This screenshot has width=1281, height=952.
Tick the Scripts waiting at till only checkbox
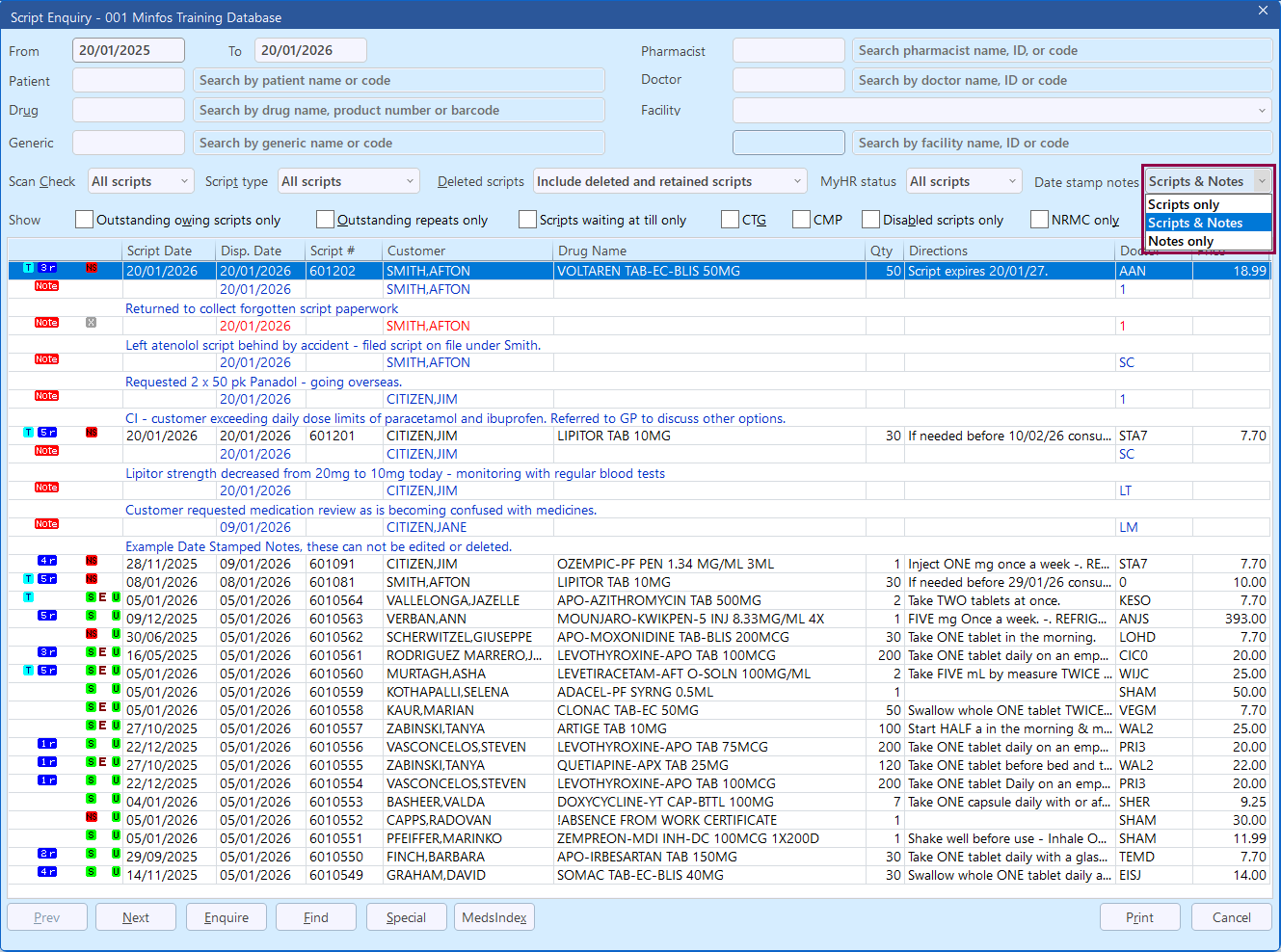point(527,220)
